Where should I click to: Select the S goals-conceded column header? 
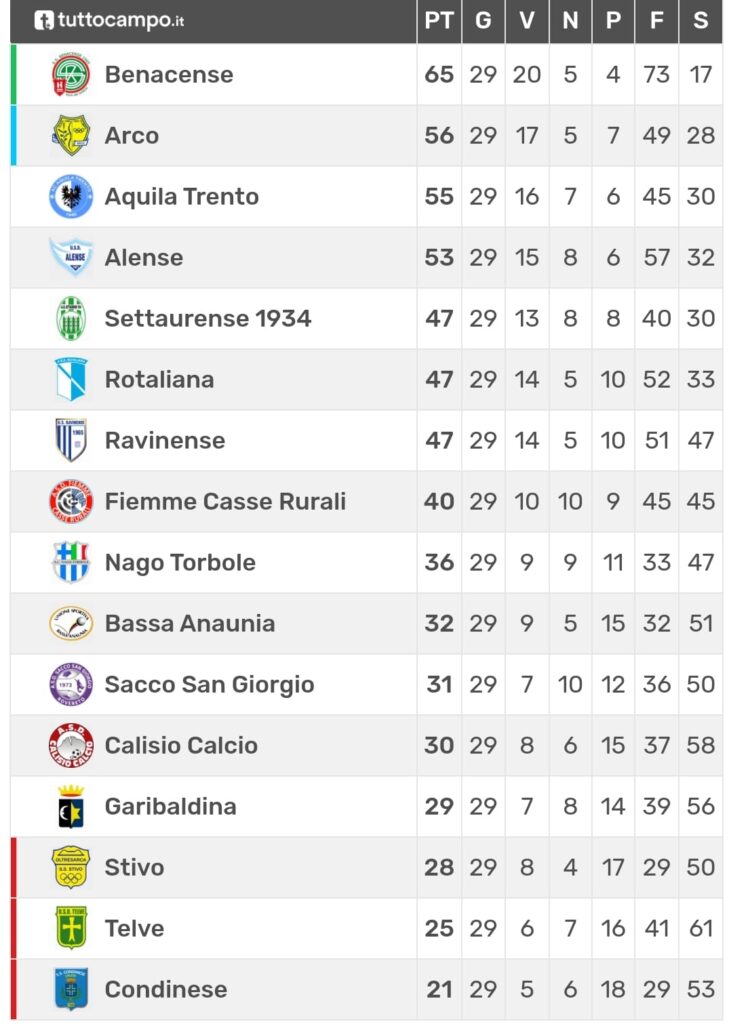click(701, 21)
